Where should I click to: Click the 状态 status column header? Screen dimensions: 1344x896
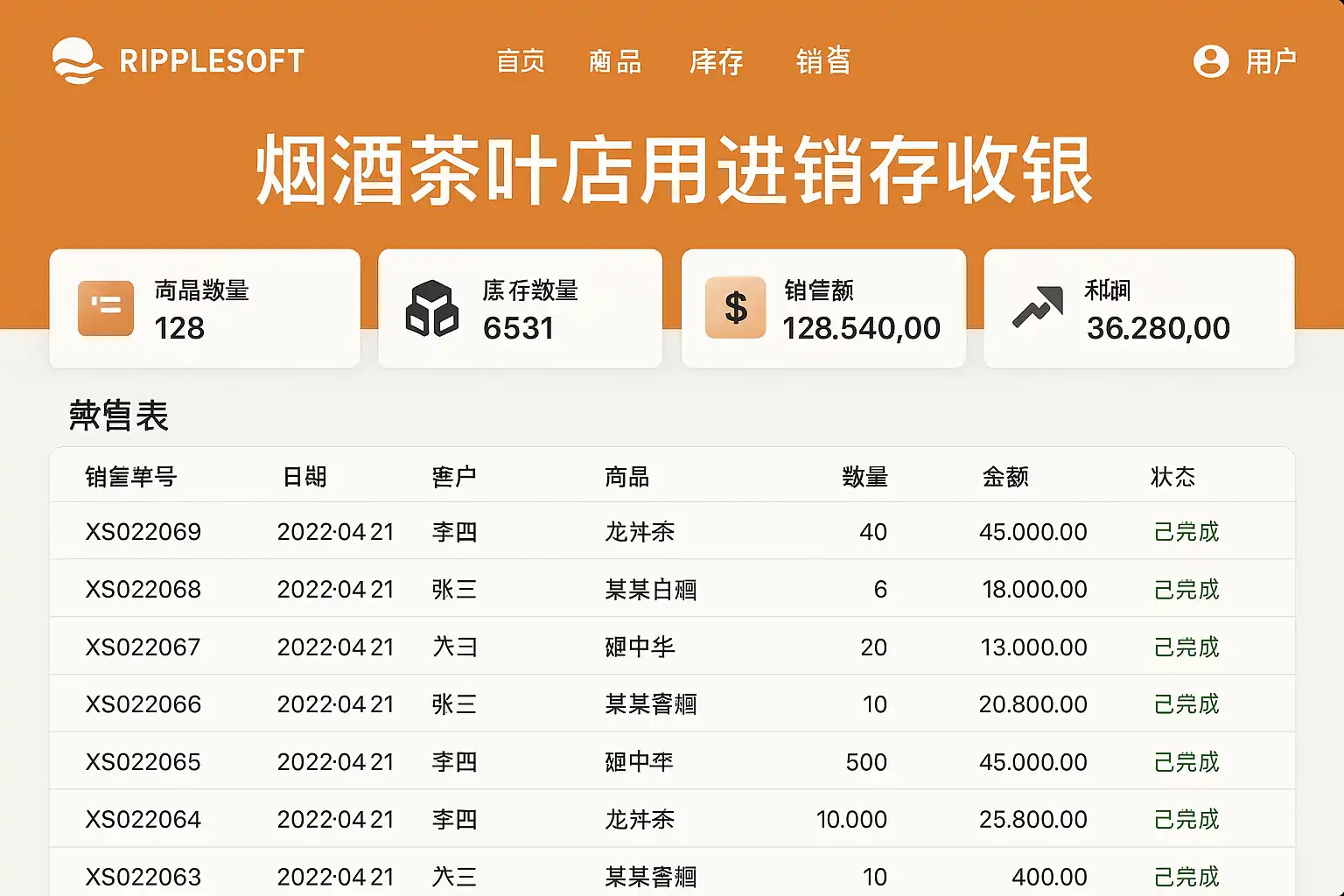click(1172, 477)
